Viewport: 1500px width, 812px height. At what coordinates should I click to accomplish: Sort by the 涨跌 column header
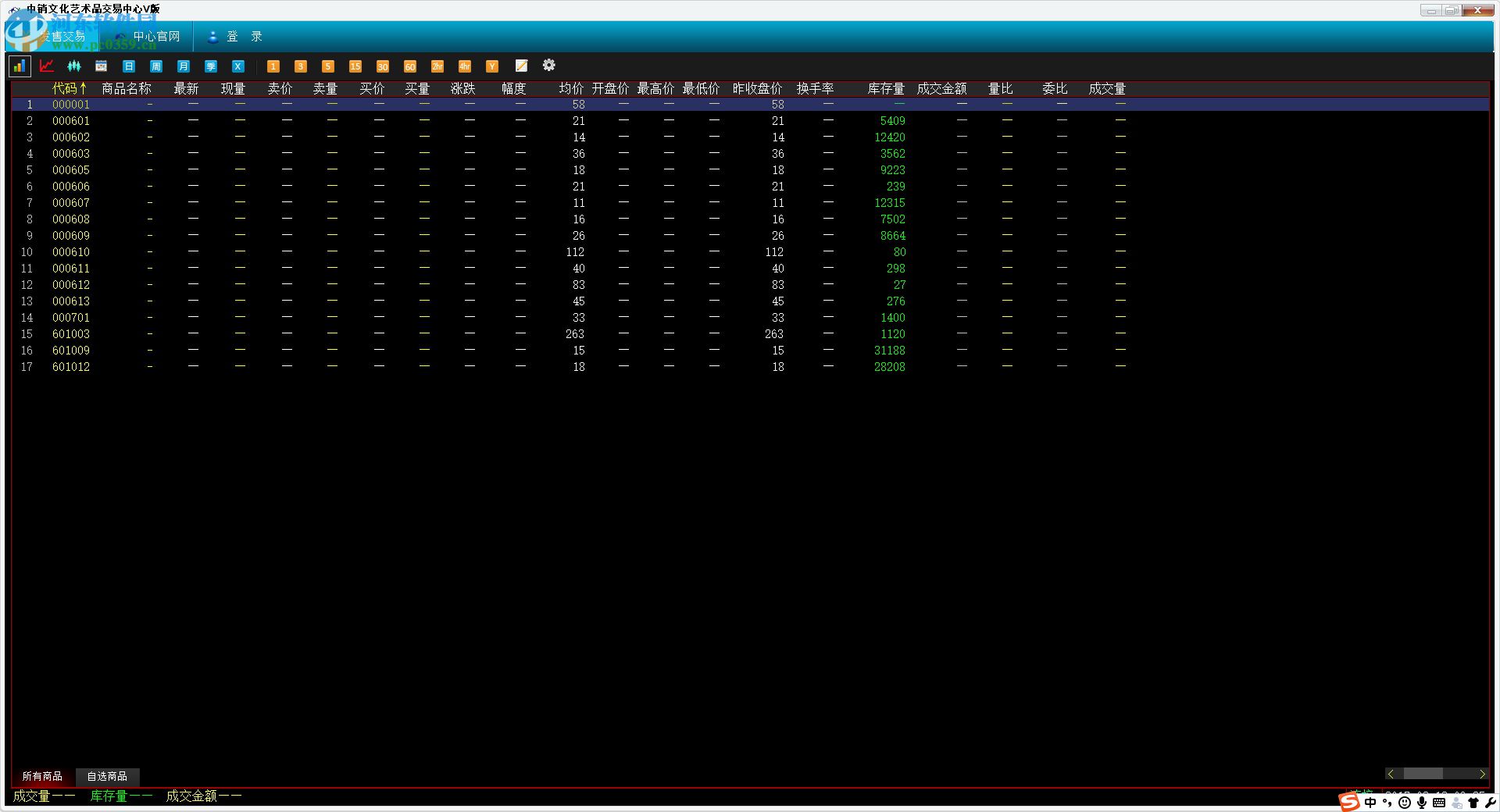(x=462, y=88)
